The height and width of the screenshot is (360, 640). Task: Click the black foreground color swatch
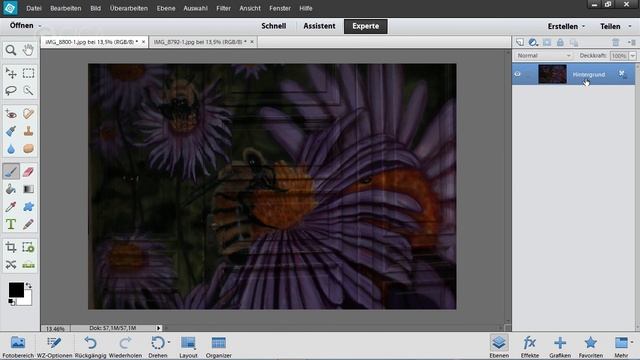point(16,289)
